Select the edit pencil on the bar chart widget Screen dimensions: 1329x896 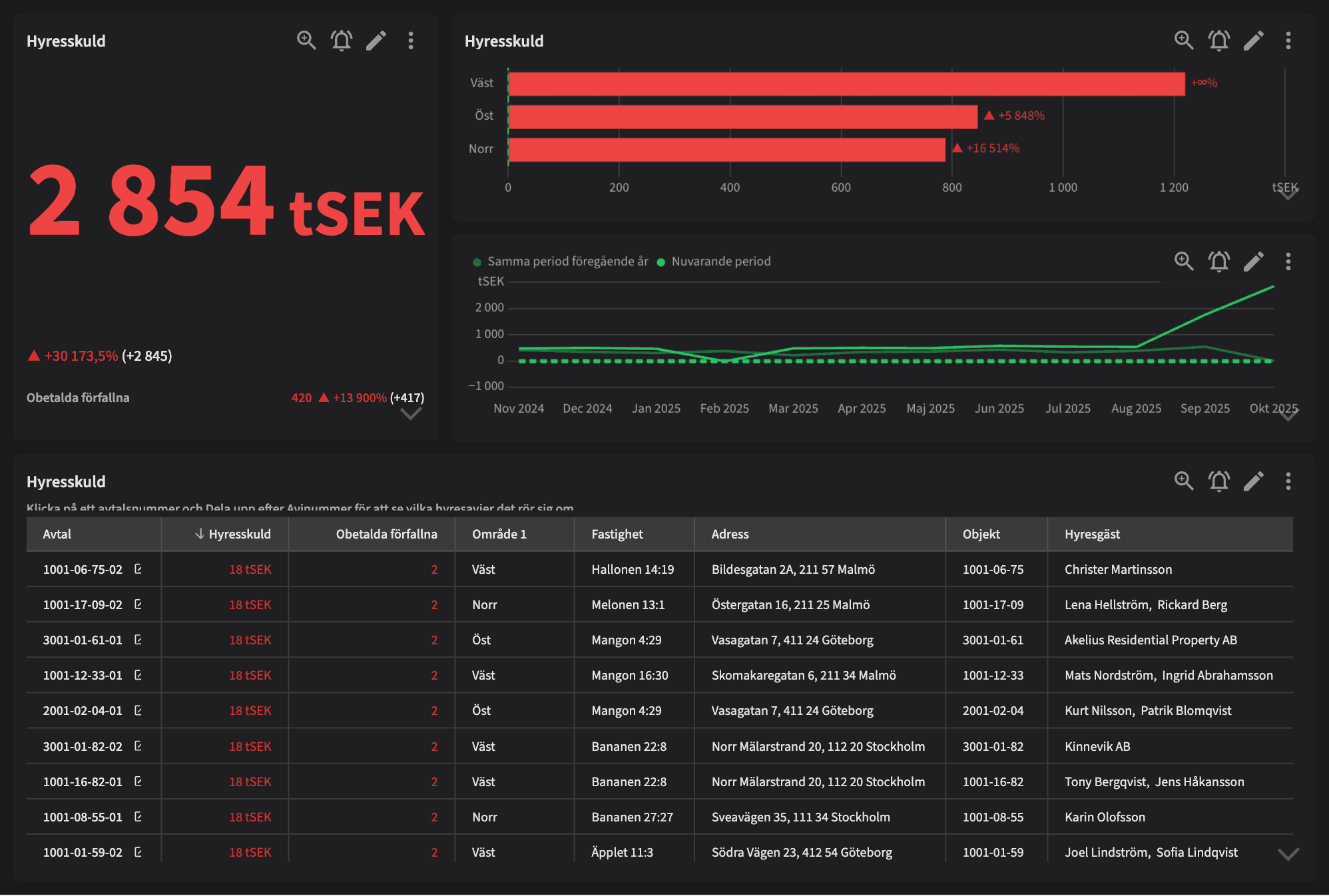point(1254,41)
